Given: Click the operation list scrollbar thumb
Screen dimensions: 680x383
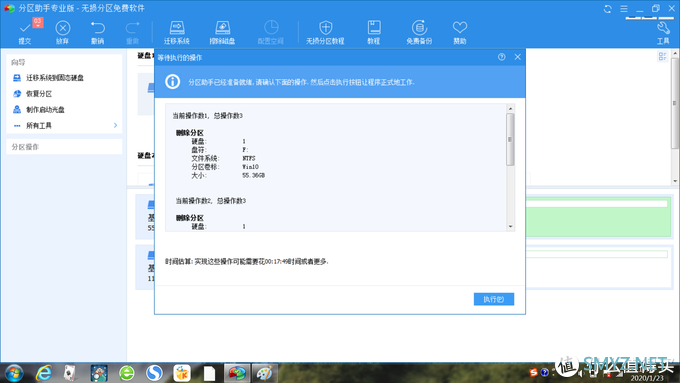Looking at the screenshot, I should (x=510, y=139).
